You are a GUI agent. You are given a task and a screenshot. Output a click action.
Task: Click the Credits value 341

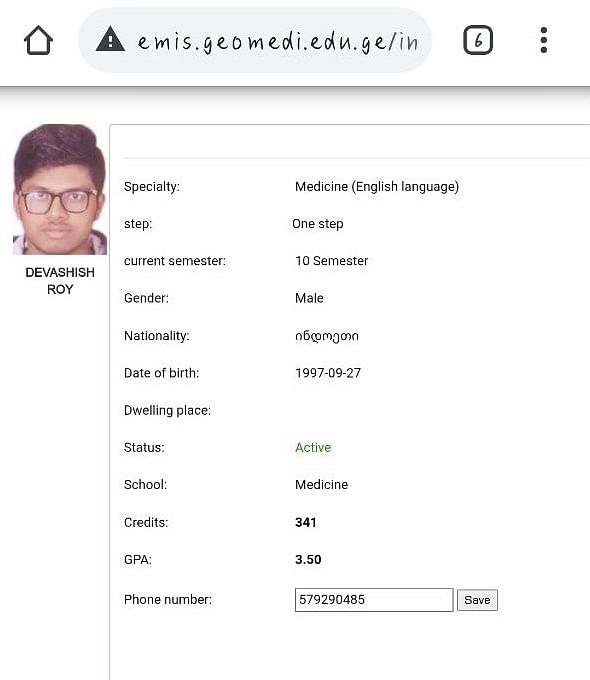[x=305, y=522]
